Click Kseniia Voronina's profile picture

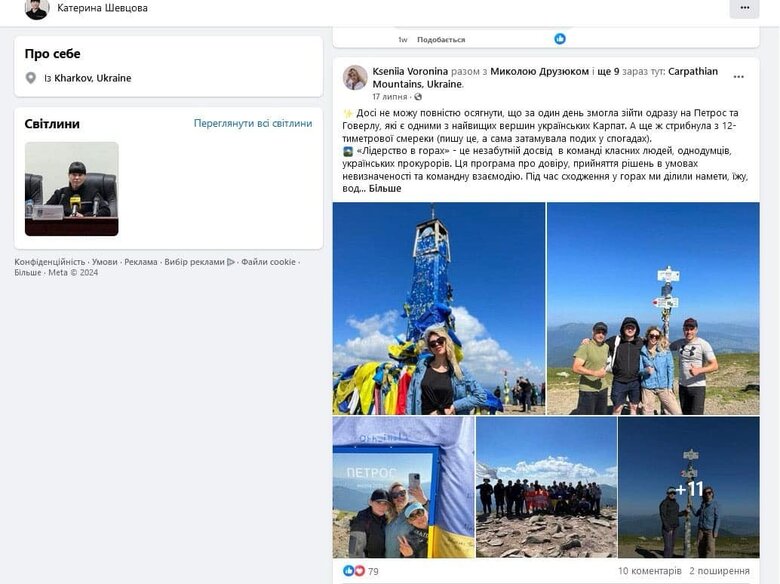pos(355,78)
